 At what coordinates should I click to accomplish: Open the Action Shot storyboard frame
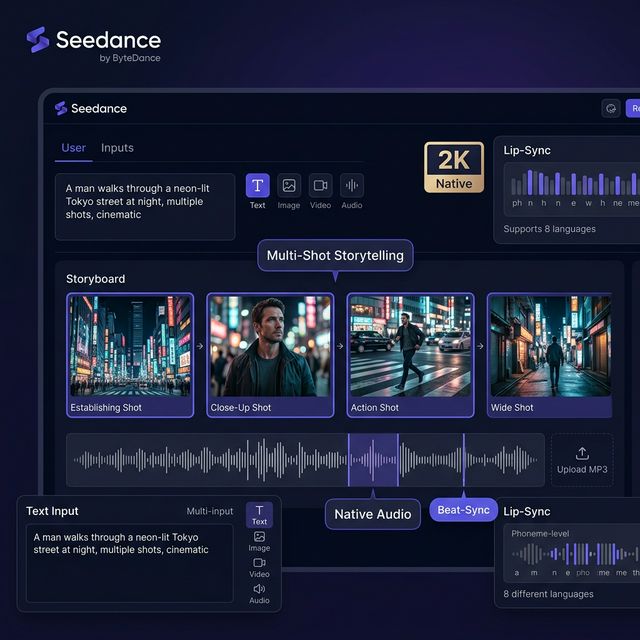pos(410,355)
